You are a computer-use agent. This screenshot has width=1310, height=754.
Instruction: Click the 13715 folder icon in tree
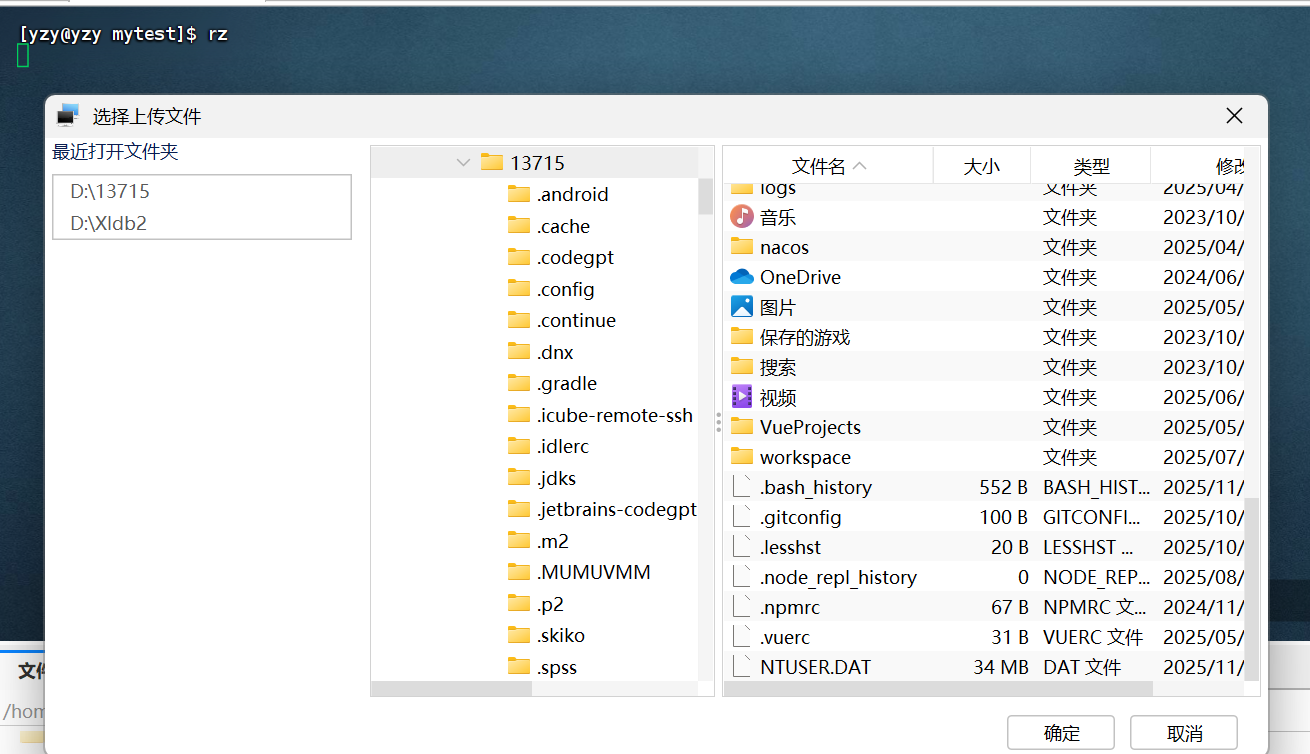pyautogui.click(x=491, y=162)
